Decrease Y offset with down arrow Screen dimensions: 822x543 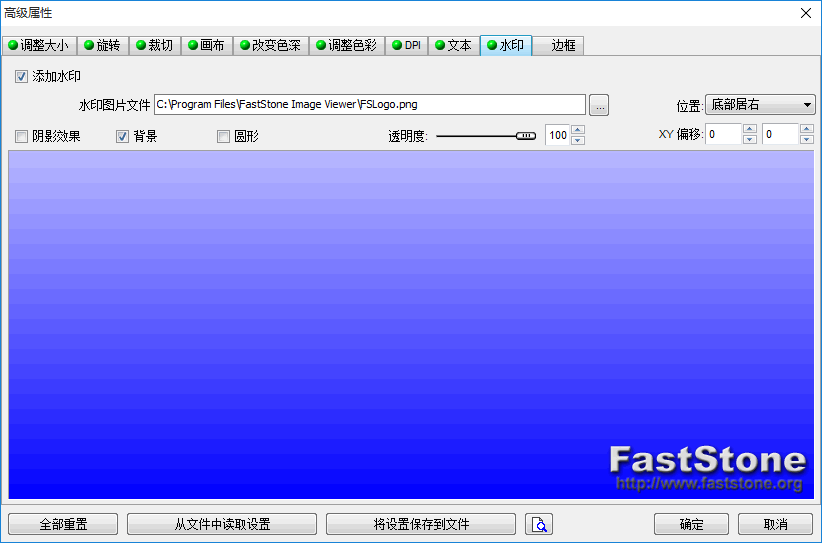click(x=807, y=139)
